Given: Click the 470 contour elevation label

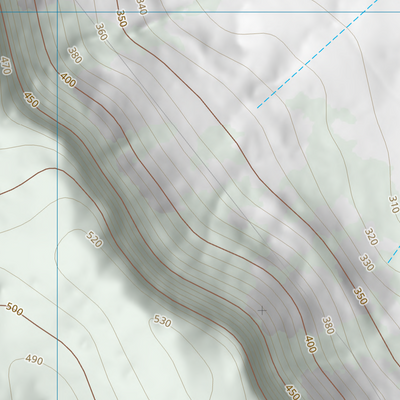Looking at the screenshot, I should coord(6,65).
